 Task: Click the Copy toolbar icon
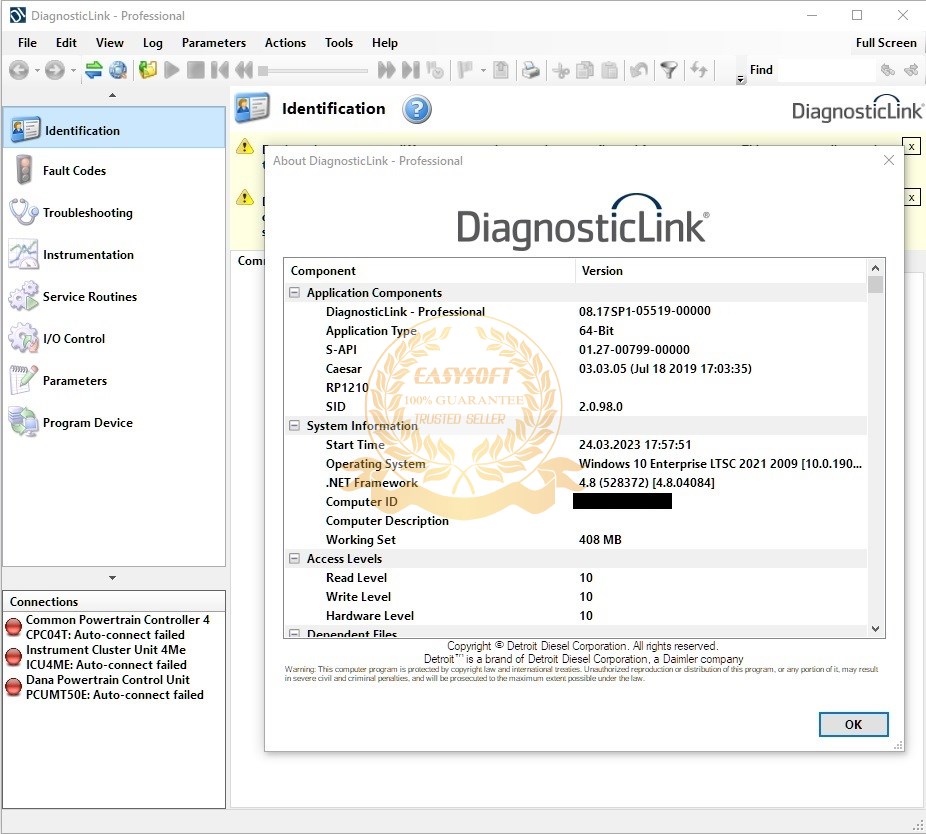click(585, 70)
